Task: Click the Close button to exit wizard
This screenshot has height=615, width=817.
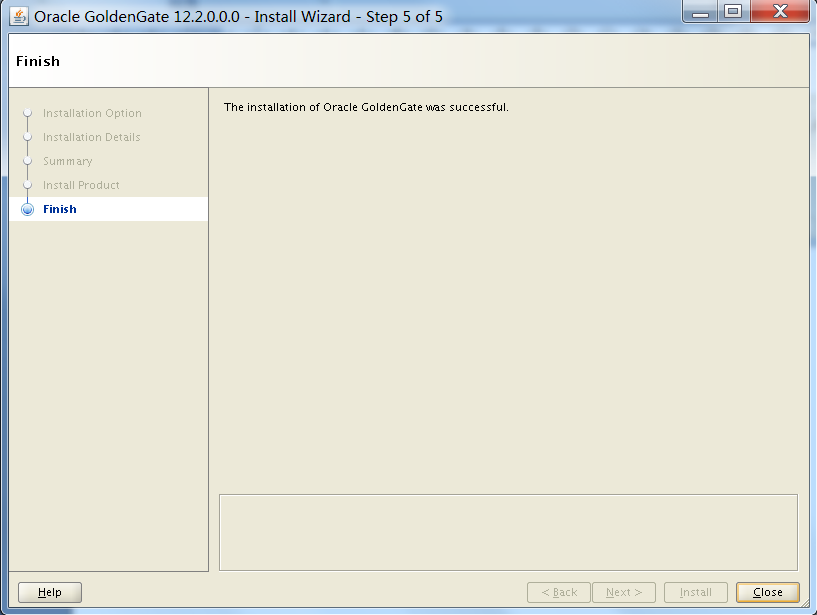Action: pos(768,592)
